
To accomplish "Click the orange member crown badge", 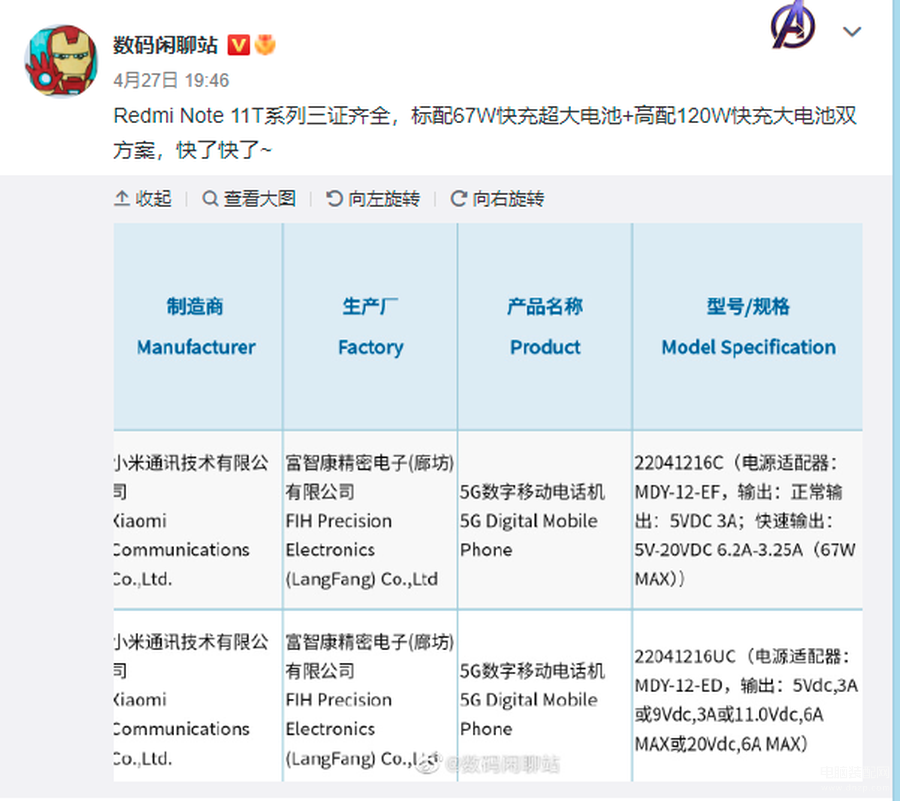I will [265, 45].
